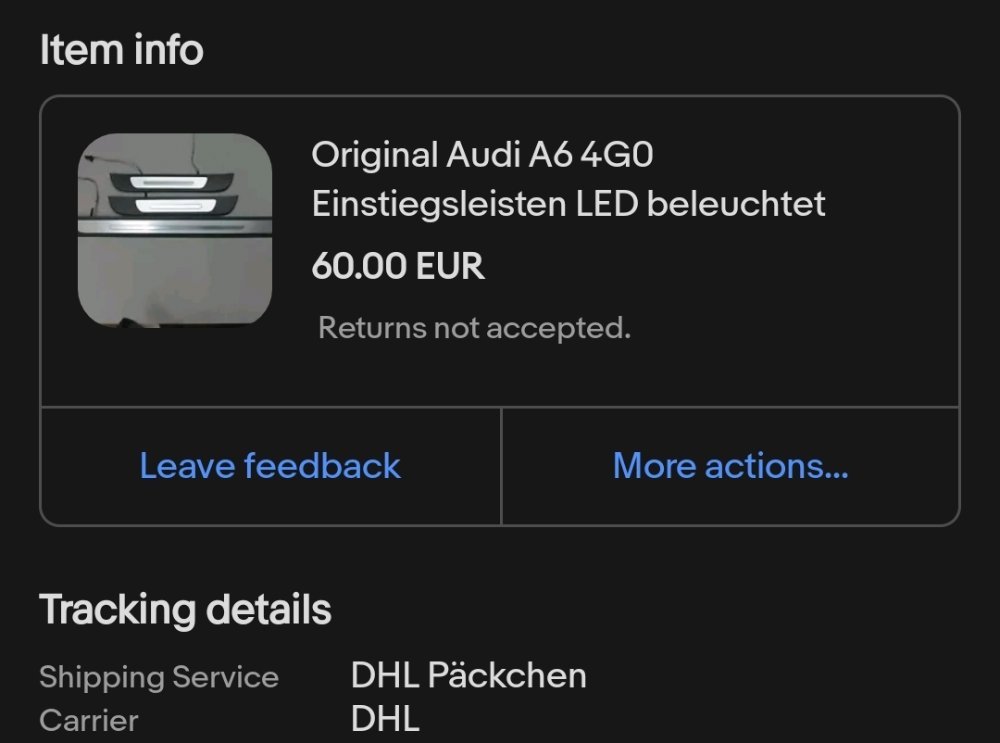Click the DHL Päckchen shipping service value

(469, 675)
